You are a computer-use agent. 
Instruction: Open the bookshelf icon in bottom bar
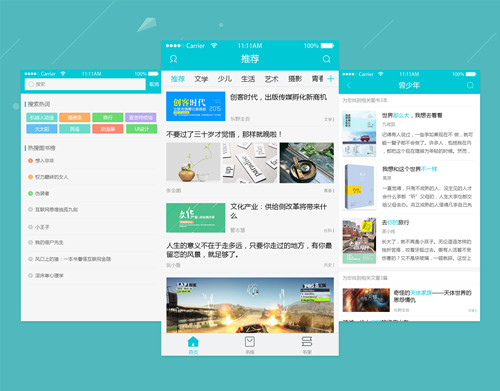click(307, 342)
